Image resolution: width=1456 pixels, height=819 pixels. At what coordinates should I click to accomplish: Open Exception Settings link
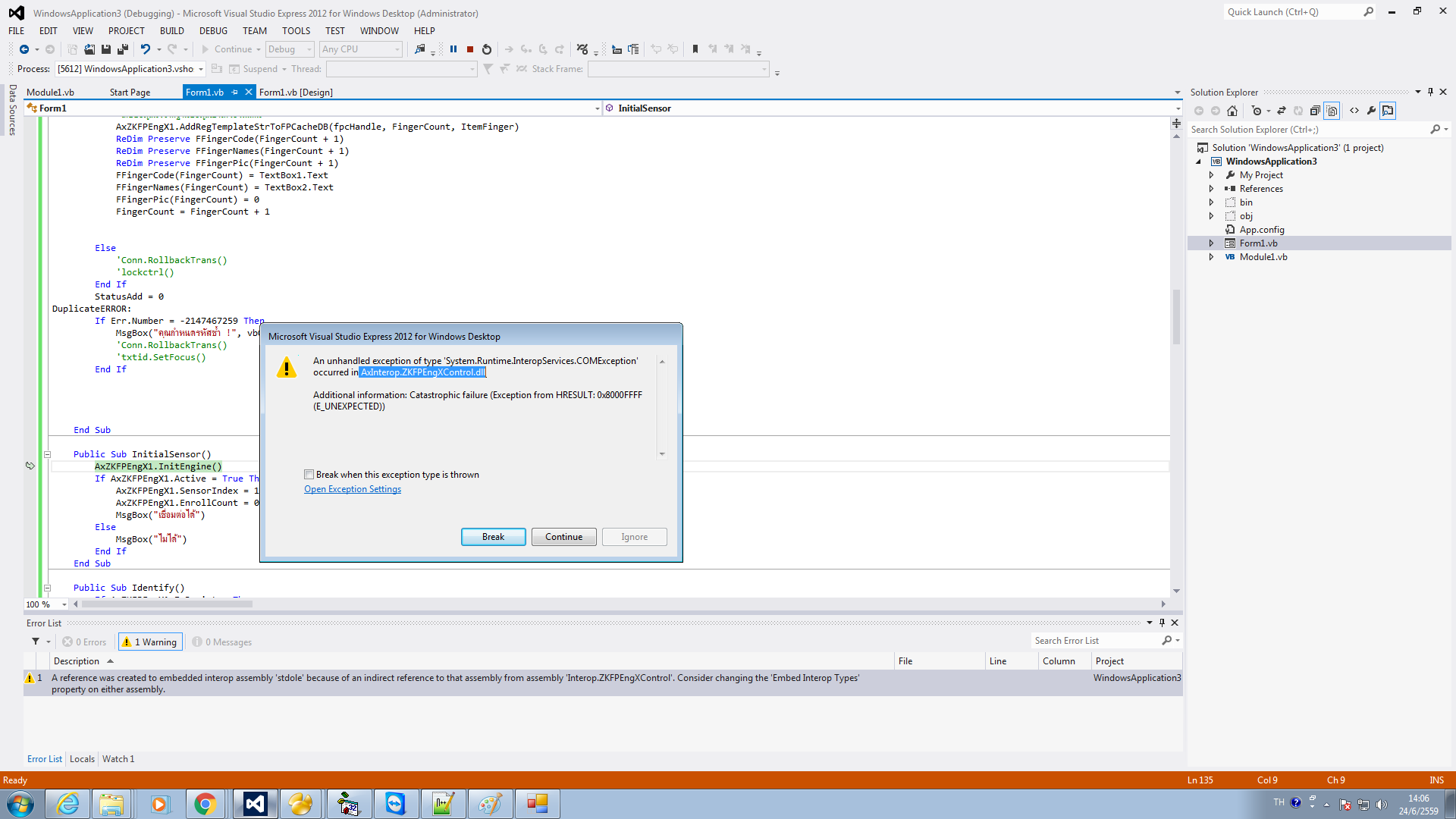pos(353,489)
